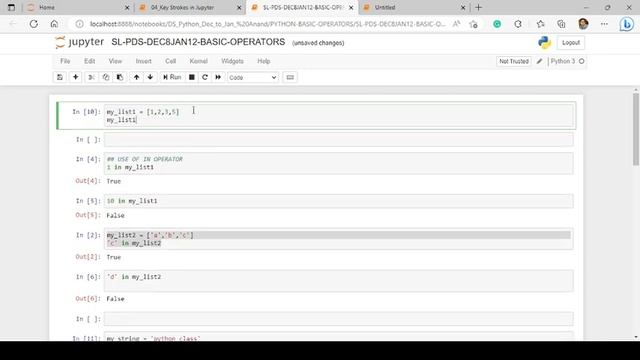Click the highlighted my_list2 assignment line
The width and height of the screenshot is (640, 360).
pyautogui.click(x=338, y=235)
